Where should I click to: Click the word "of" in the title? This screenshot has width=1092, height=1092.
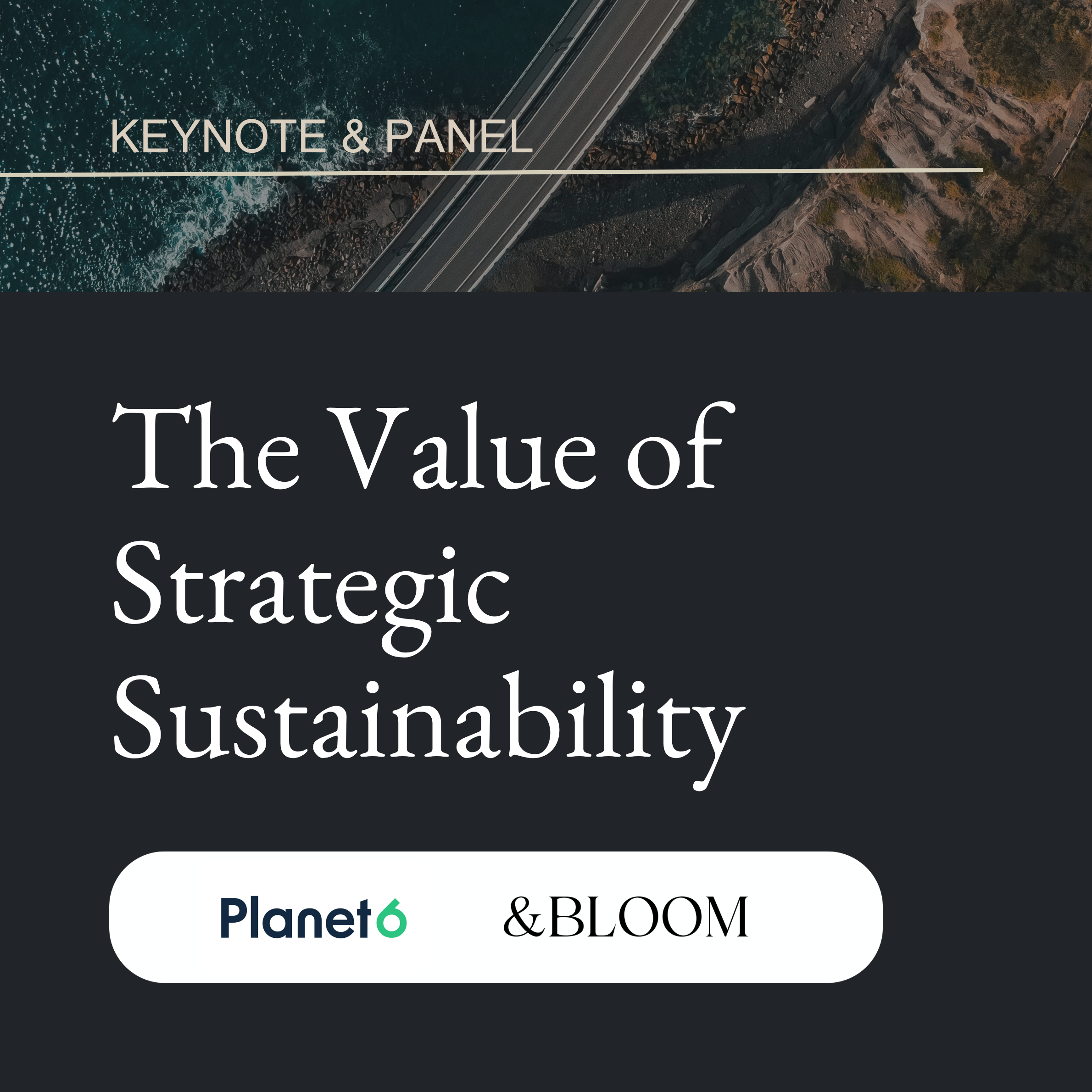[680, 446]
